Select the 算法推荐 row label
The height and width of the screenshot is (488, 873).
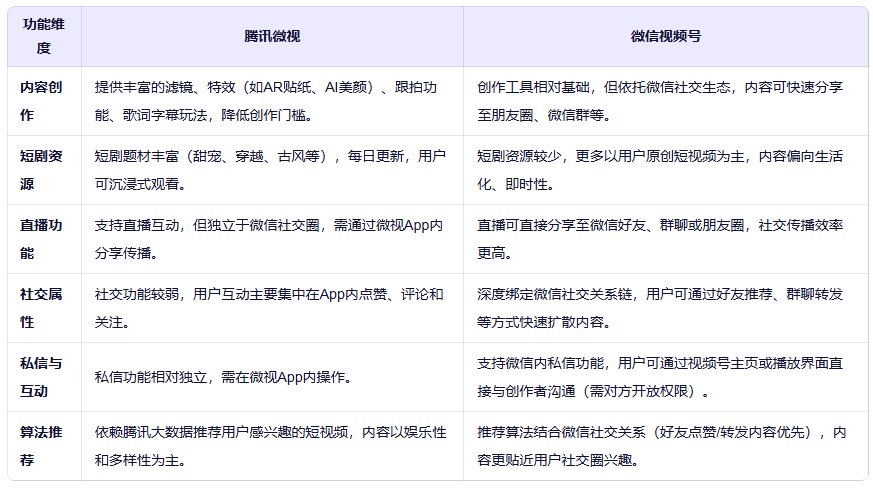click(44, 446)
